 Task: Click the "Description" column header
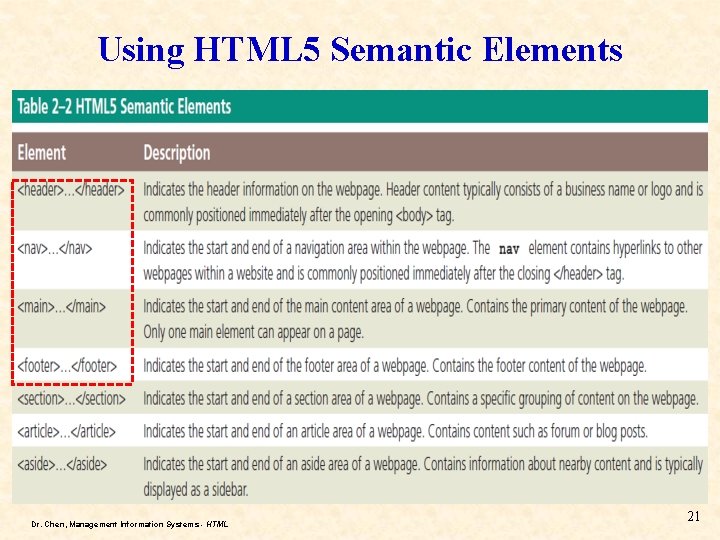[x=177, y=152]
